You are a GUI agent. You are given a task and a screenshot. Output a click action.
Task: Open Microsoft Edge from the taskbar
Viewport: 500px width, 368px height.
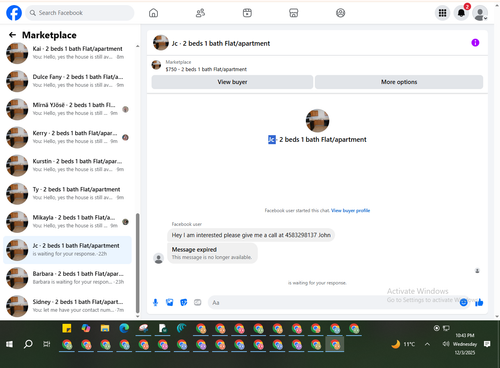pyautogui.click(x=124, y=328)
